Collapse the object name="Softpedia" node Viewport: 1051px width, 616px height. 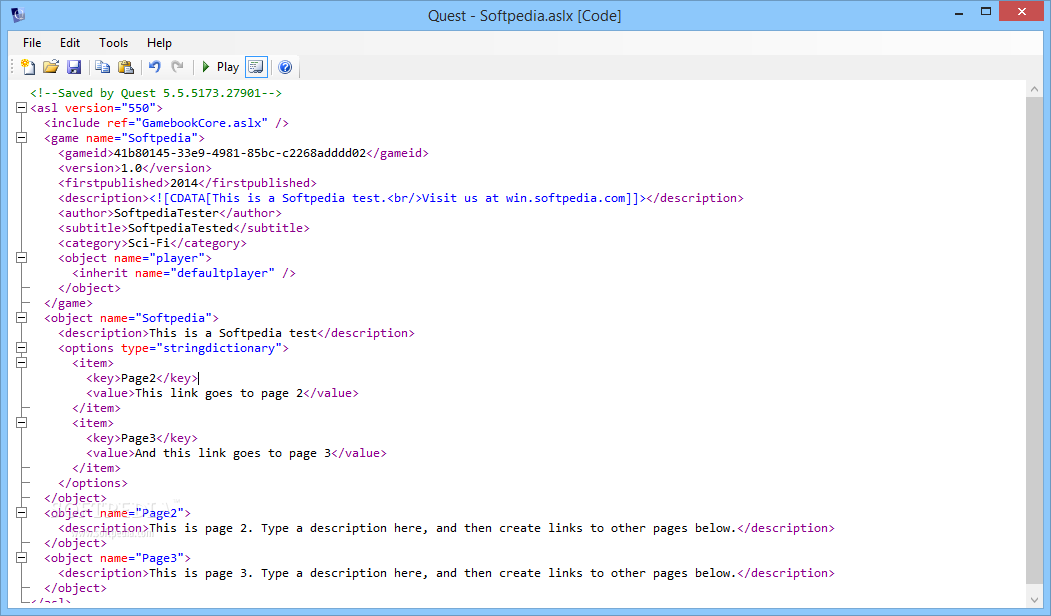click(21, 318)
